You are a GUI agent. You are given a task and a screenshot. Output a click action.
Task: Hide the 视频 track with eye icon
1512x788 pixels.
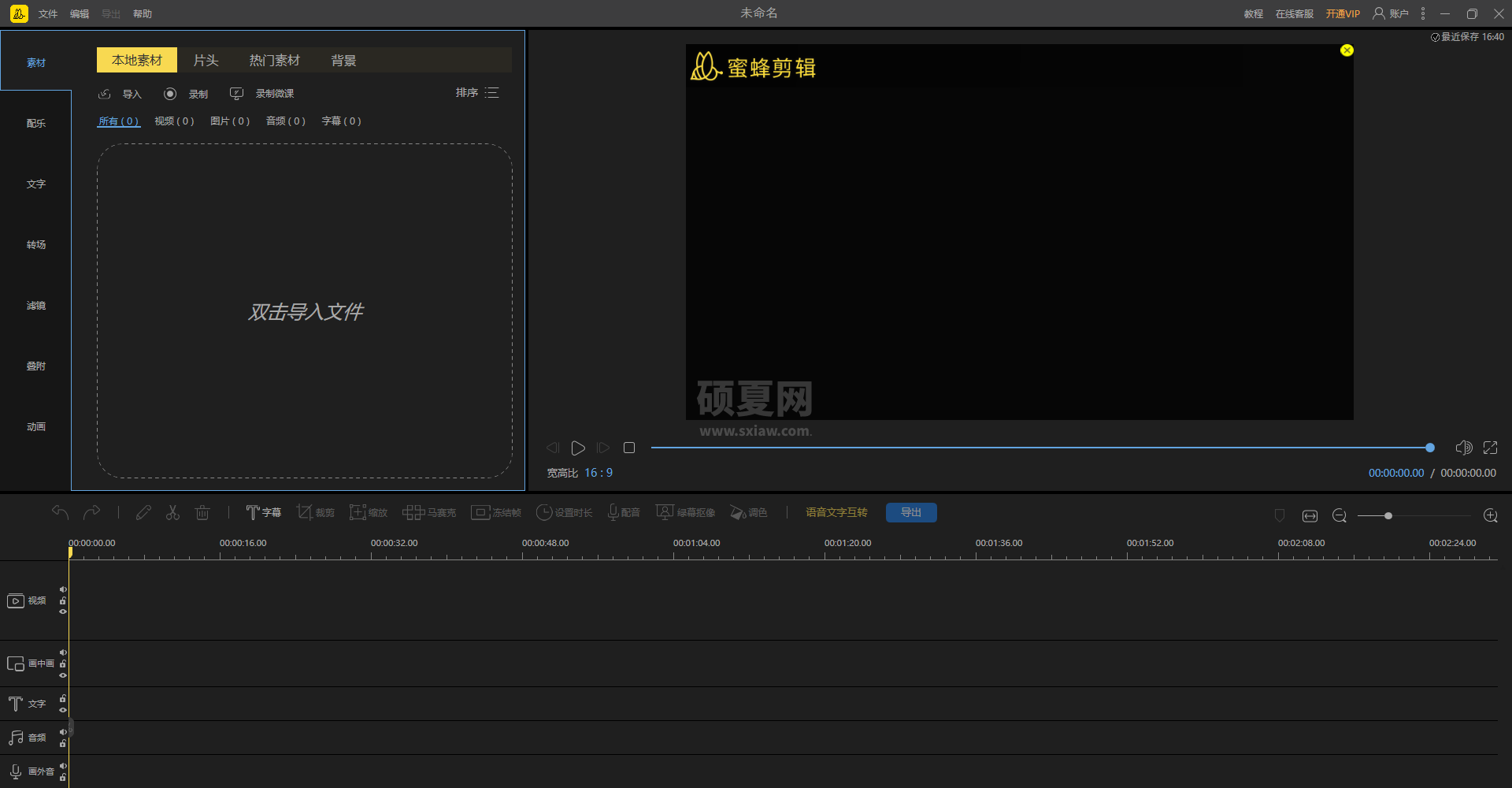(63, 611)
